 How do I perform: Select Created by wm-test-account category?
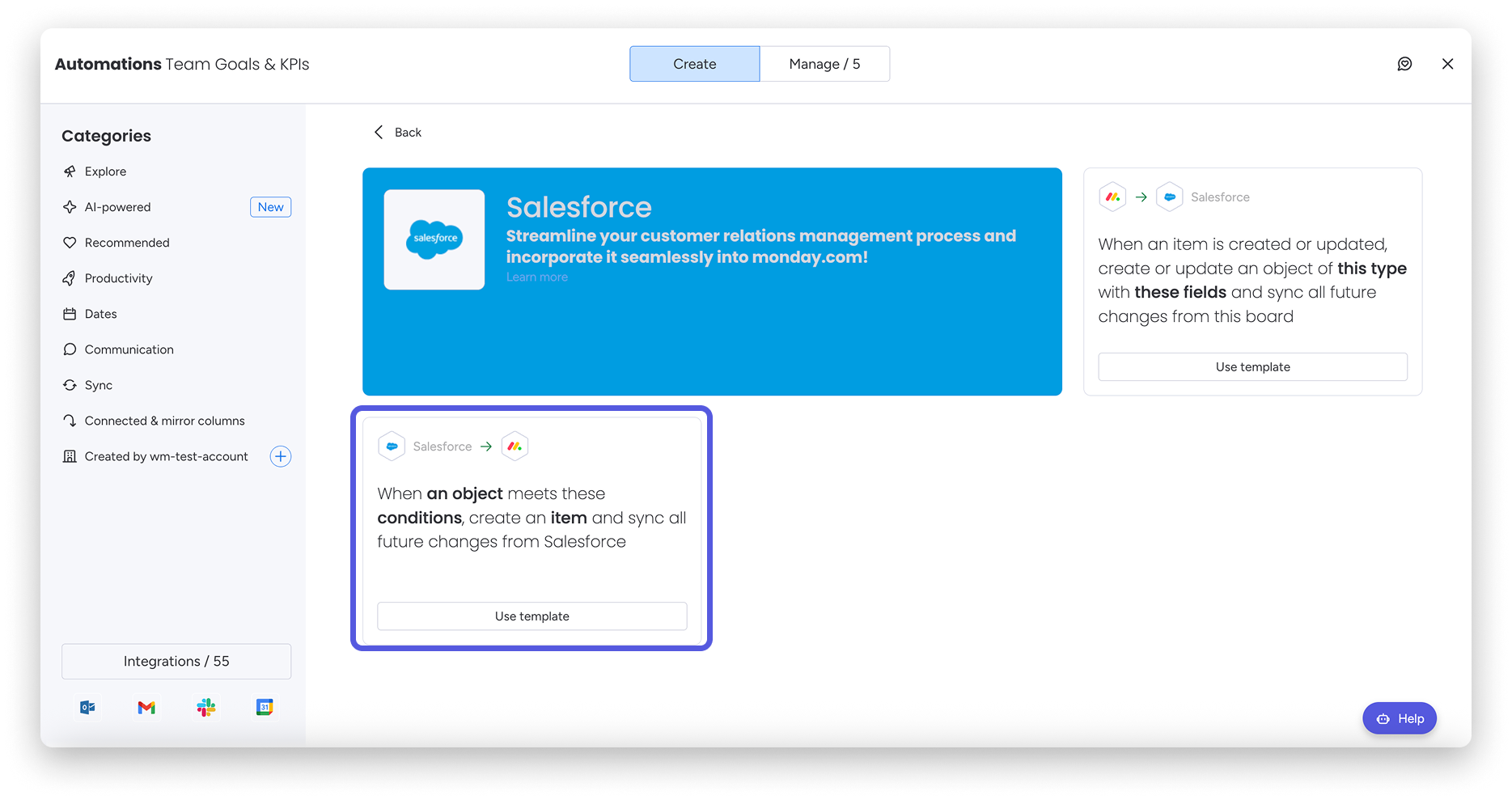165,456
